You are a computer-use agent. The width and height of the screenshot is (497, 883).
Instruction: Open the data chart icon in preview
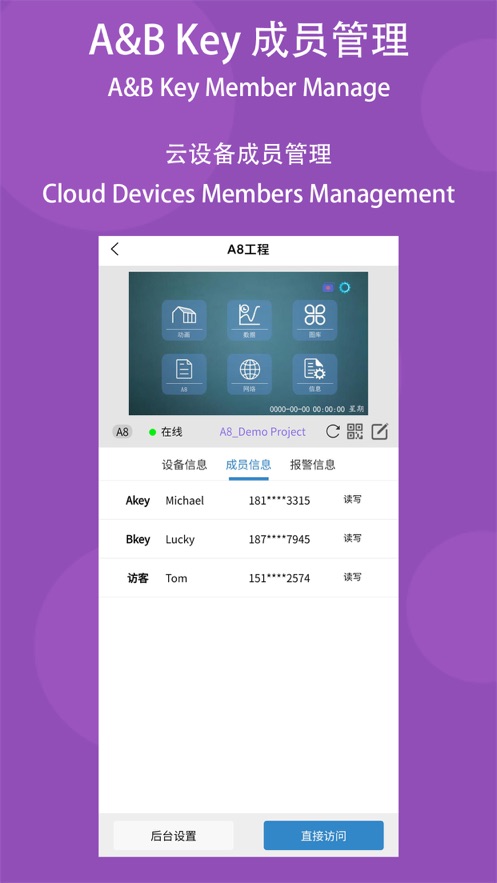tap(249, 320)
